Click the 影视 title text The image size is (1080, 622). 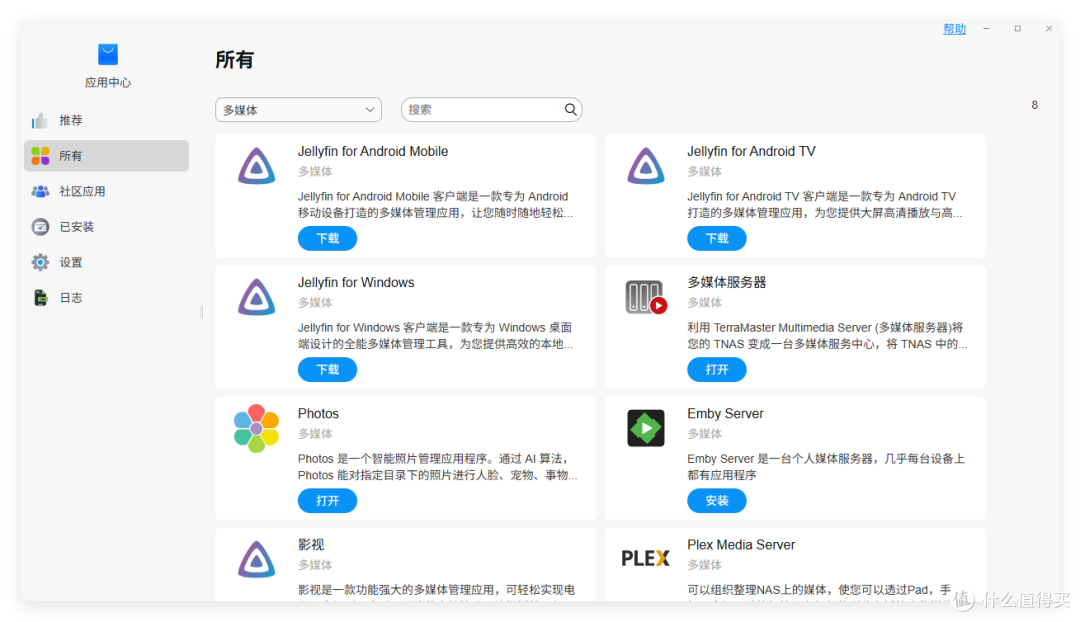(x=311, y=545)
